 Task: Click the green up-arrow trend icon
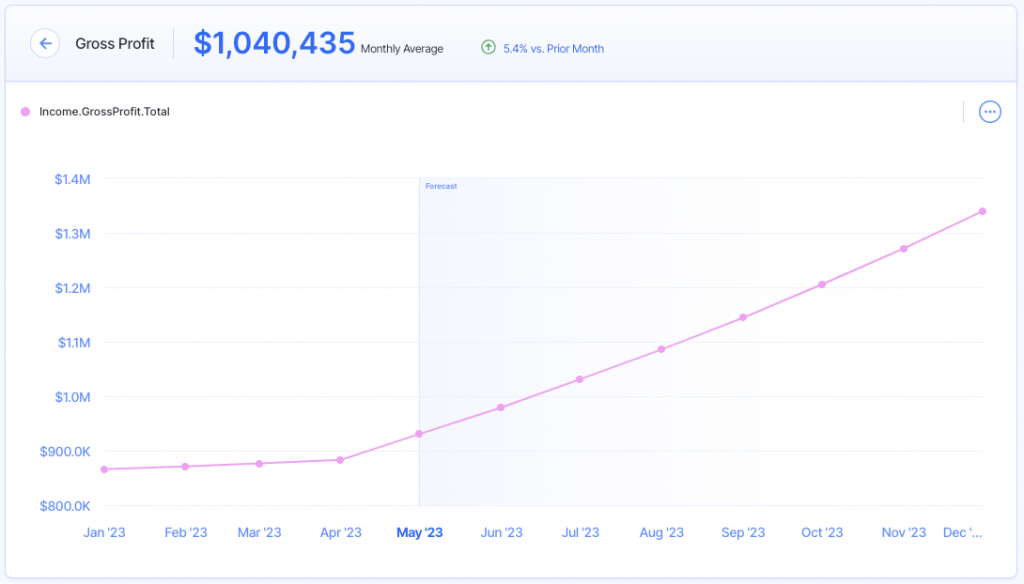(x=488, y=47)
